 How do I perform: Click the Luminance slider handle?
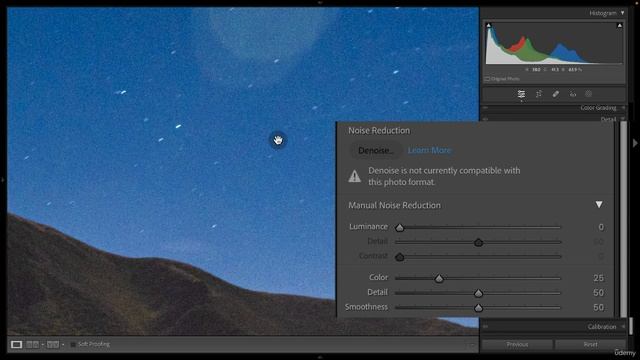pyautogui.click(x=400, y=228)
